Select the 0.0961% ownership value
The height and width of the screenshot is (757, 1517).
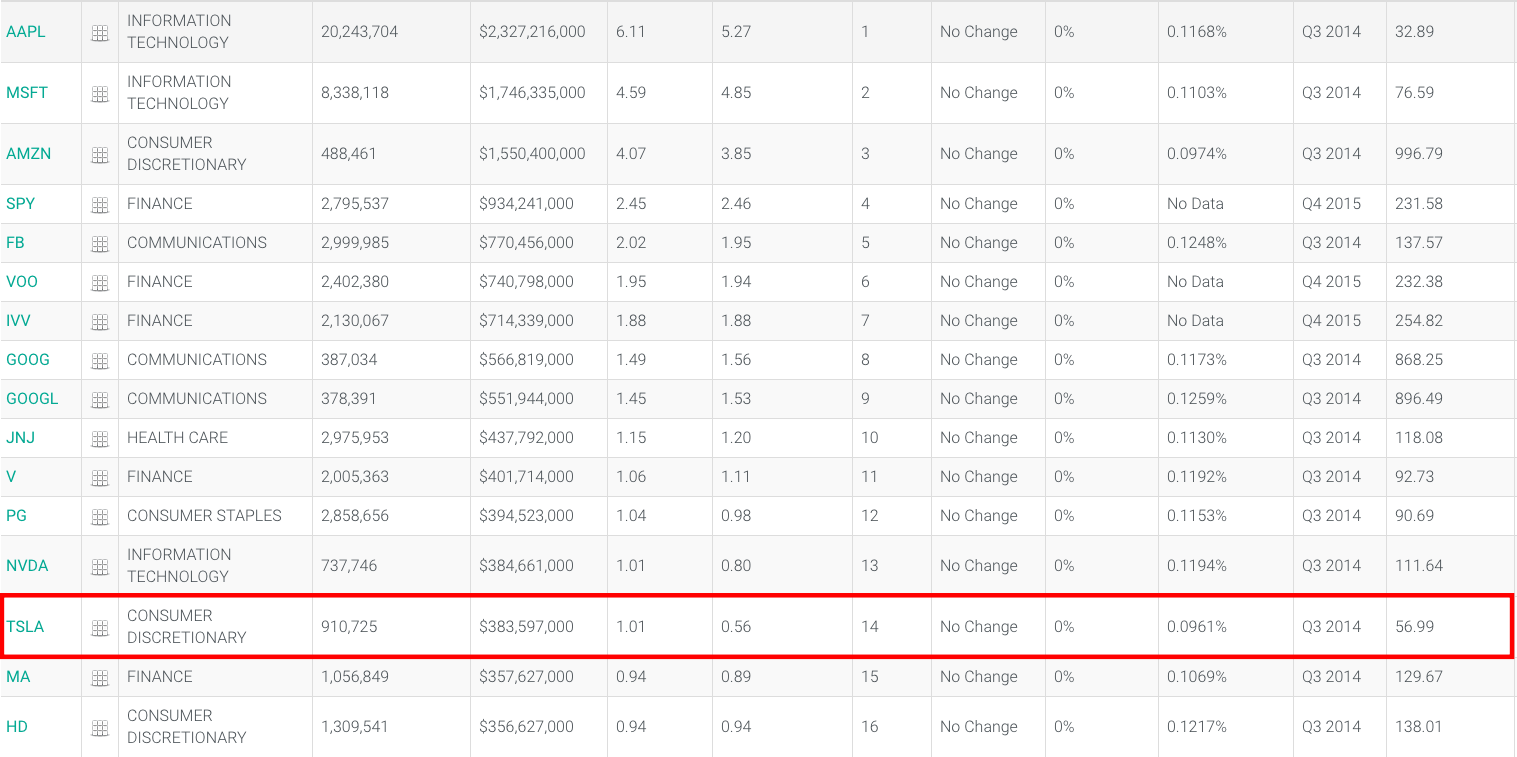tap(1196, 627)
